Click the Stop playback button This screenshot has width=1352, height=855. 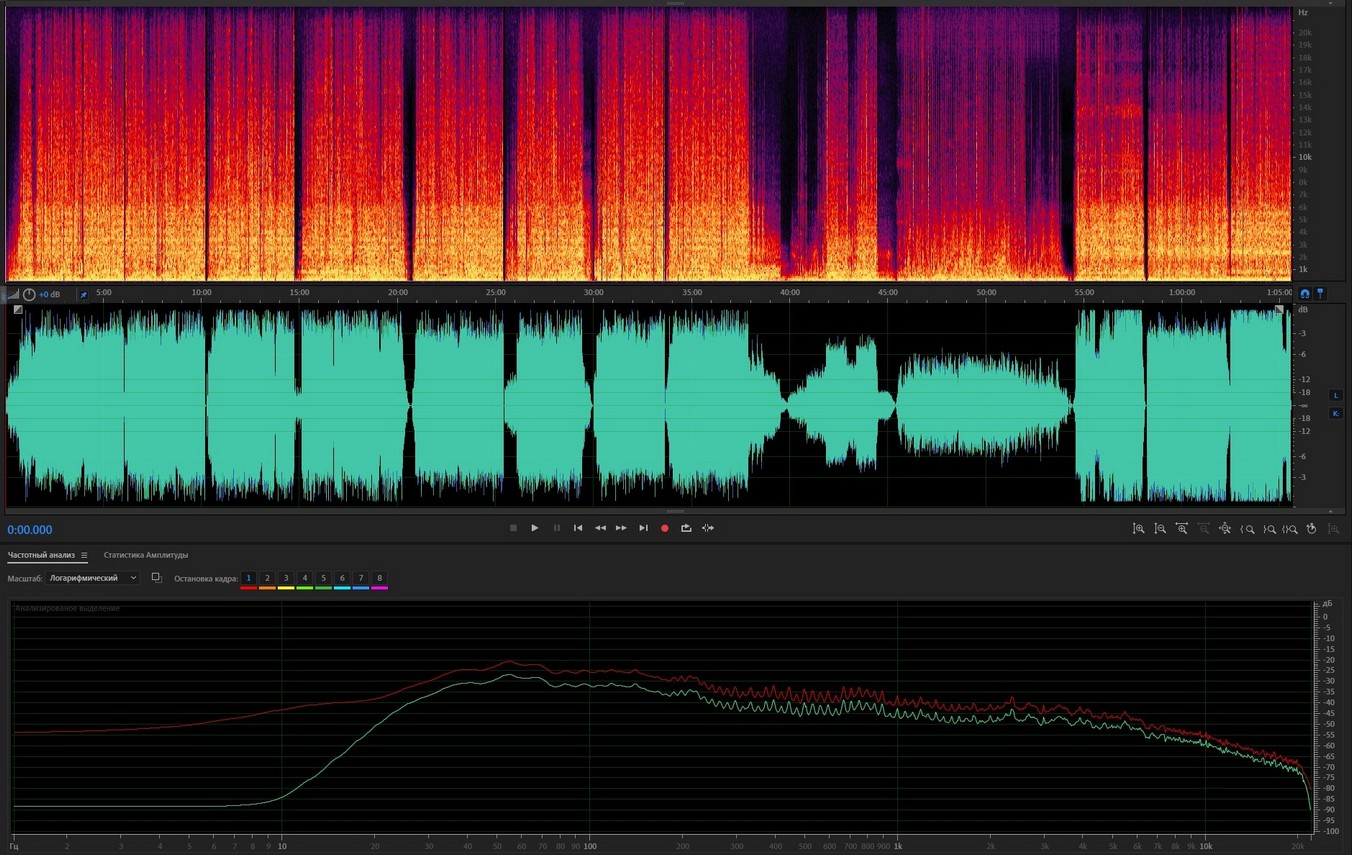tap(513, 528)
